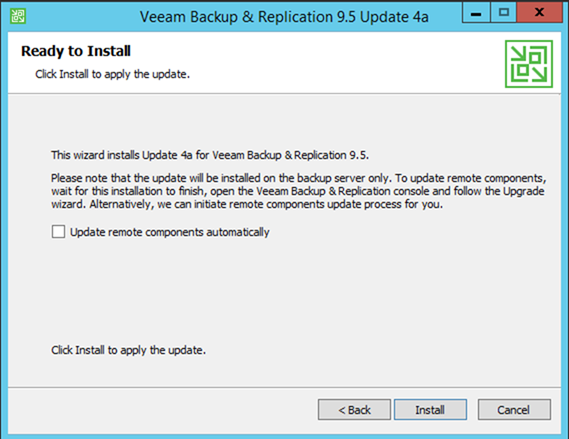Click the empty gray area below the checkbox

tap(284, 290)
